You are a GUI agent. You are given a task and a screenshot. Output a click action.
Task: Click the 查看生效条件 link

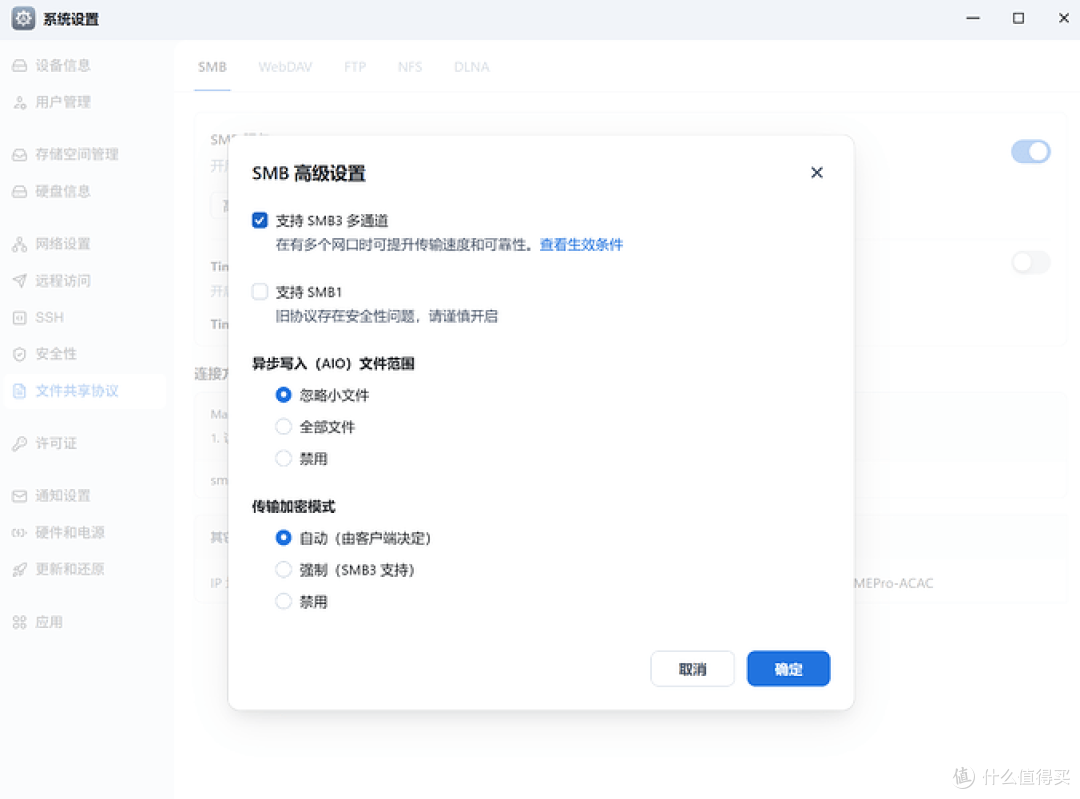[x=581, y=243]
